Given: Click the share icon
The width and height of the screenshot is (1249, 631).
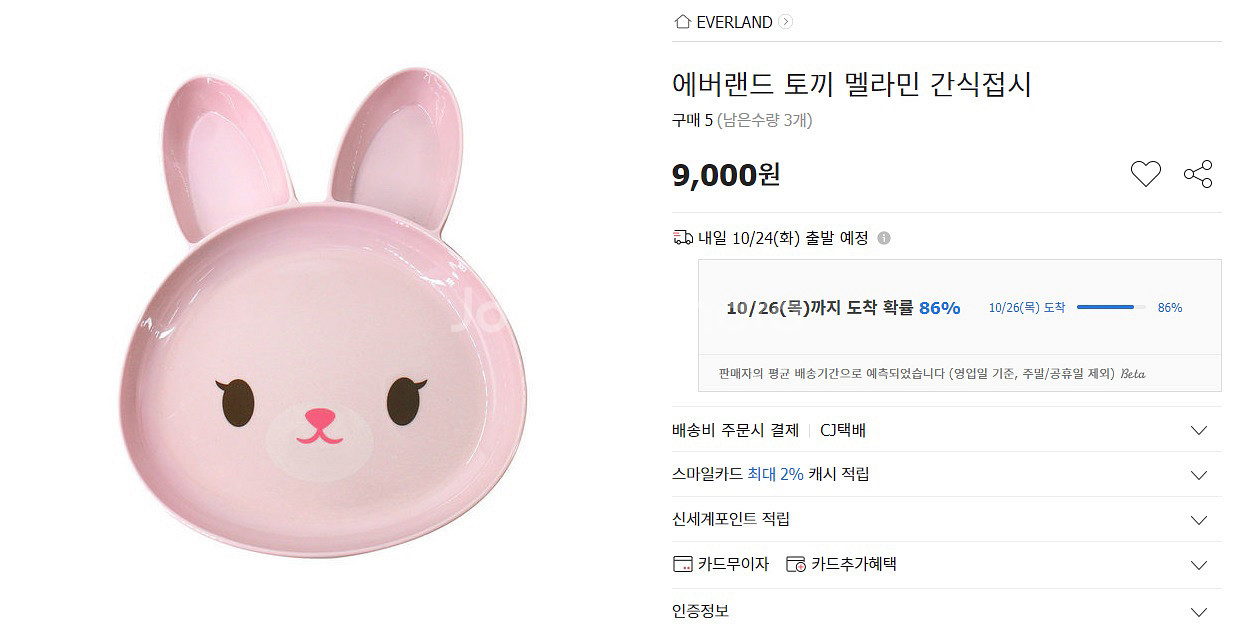Looking at the screenshot, I should 1198,174.
